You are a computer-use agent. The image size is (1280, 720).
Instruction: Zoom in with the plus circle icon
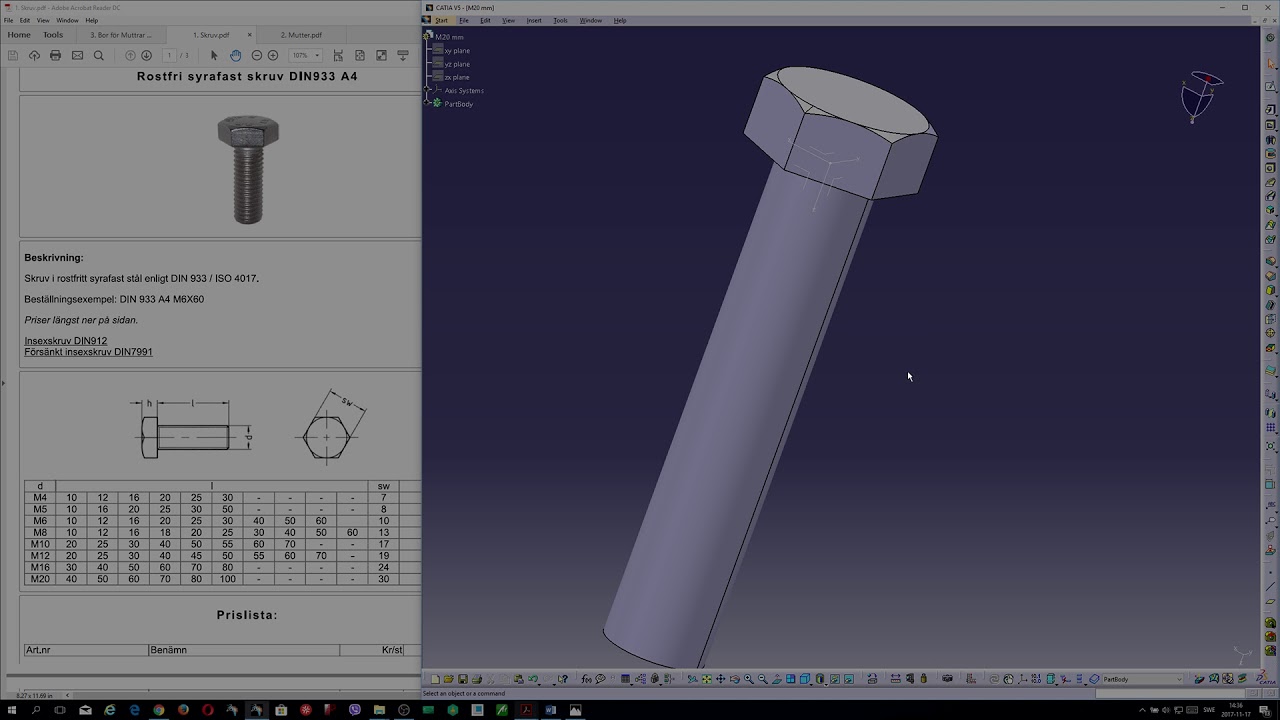tap(273, 55)
